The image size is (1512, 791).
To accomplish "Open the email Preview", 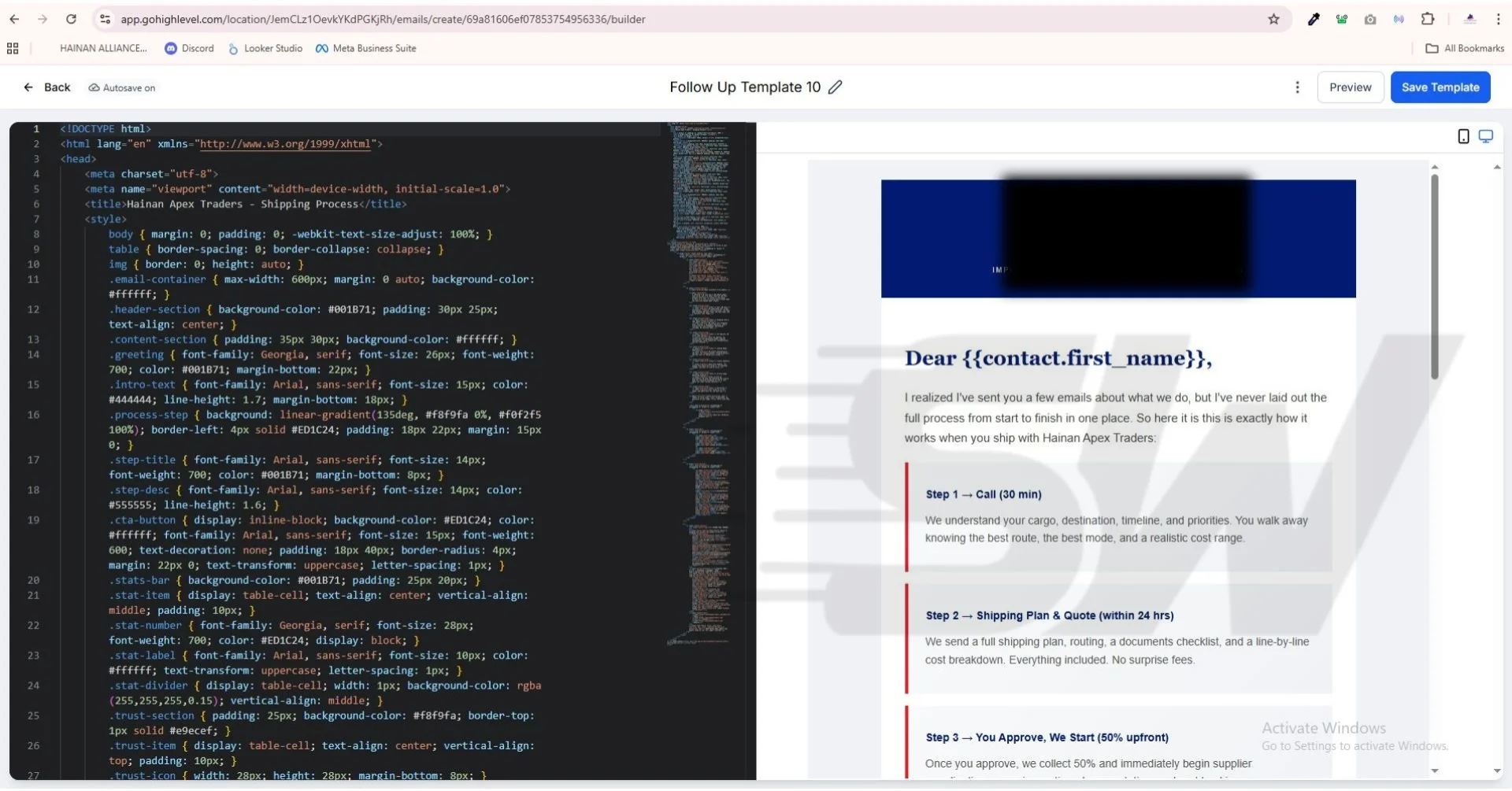I will point(1350,87).
